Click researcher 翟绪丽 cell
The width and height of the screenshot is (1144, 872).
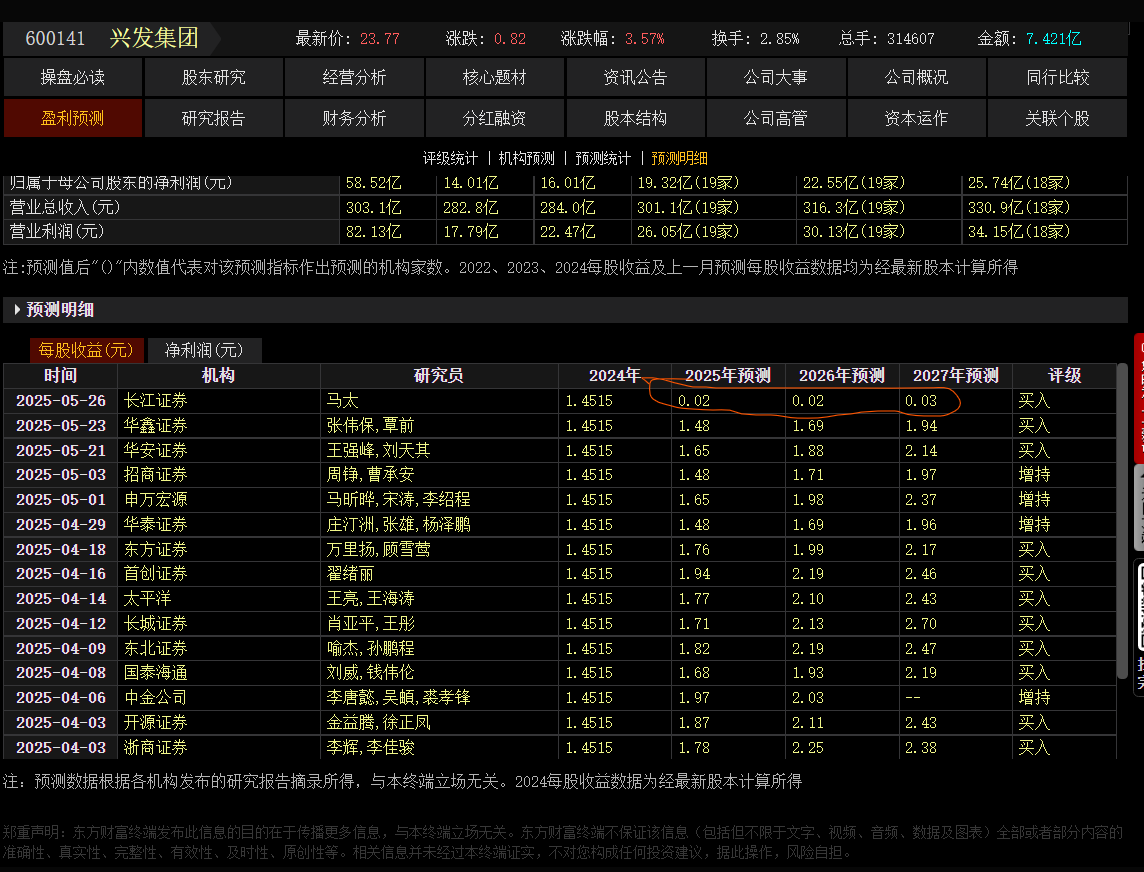(438, 574)
